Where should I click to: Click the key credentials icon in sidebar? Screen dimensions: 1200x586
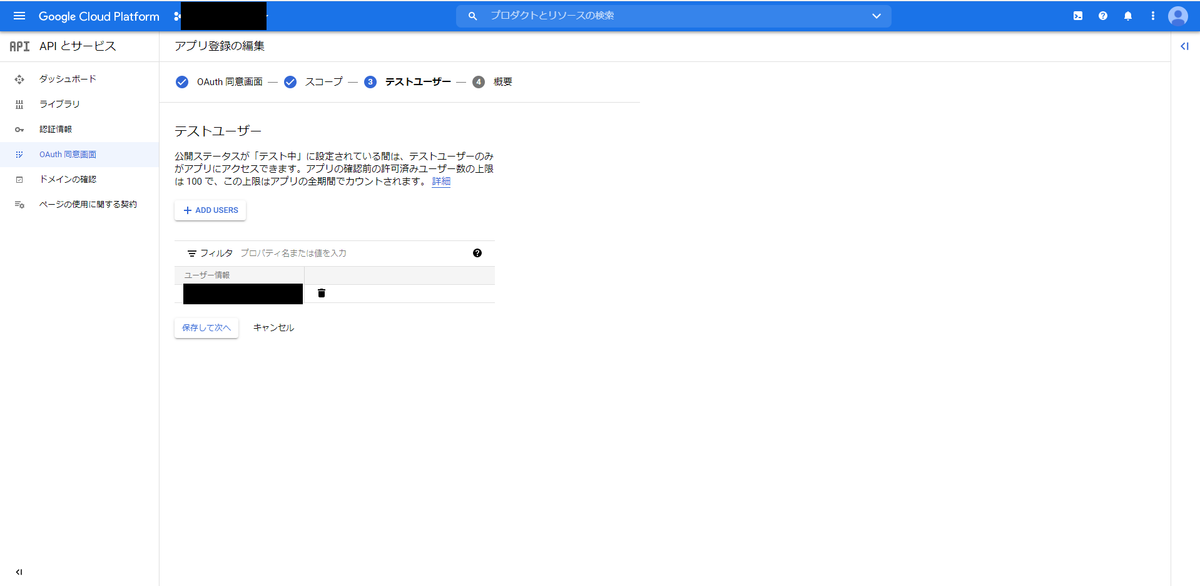tap(19, 129)
